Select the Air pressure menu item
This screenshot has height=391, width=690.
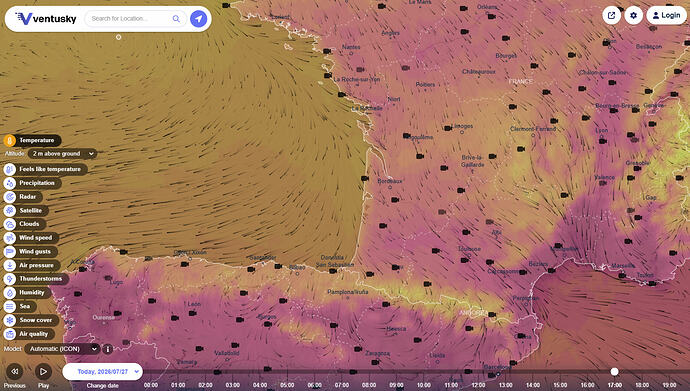tap(32, 265)
